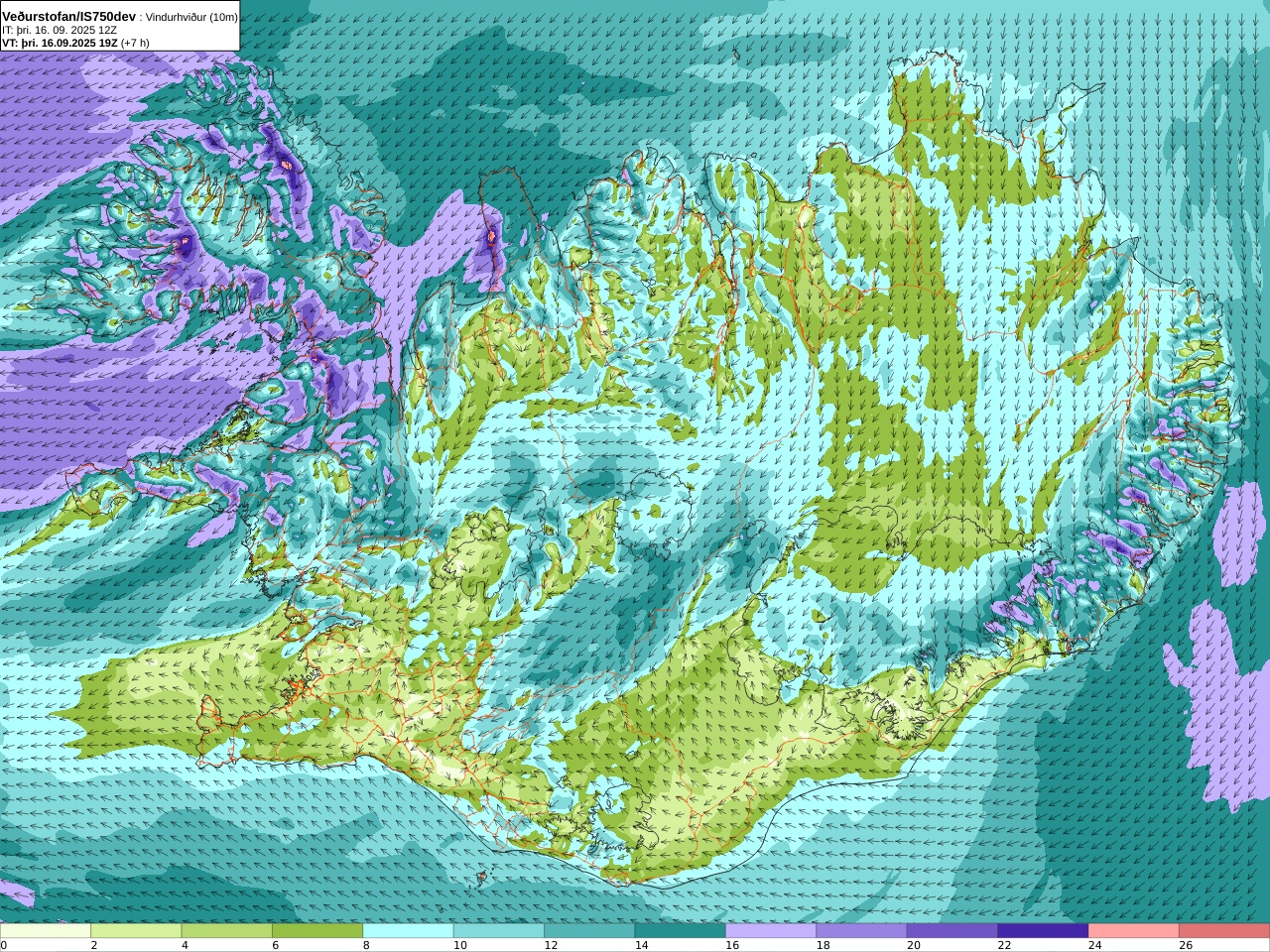Select the pale cyan 8–10 legend swatch

pos(409,931)
